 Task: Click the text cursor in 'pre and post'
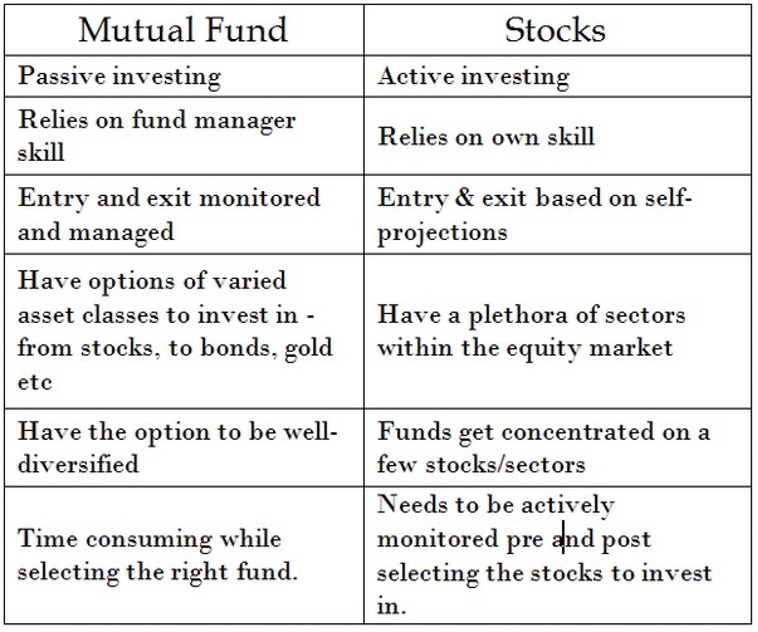pyautogui.click(x=563, y=538)
